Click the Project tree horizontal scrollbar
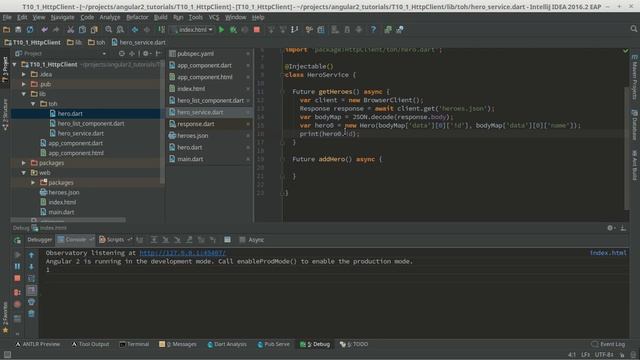Screen dimensions: 640x360 click(x=68, y=220)
